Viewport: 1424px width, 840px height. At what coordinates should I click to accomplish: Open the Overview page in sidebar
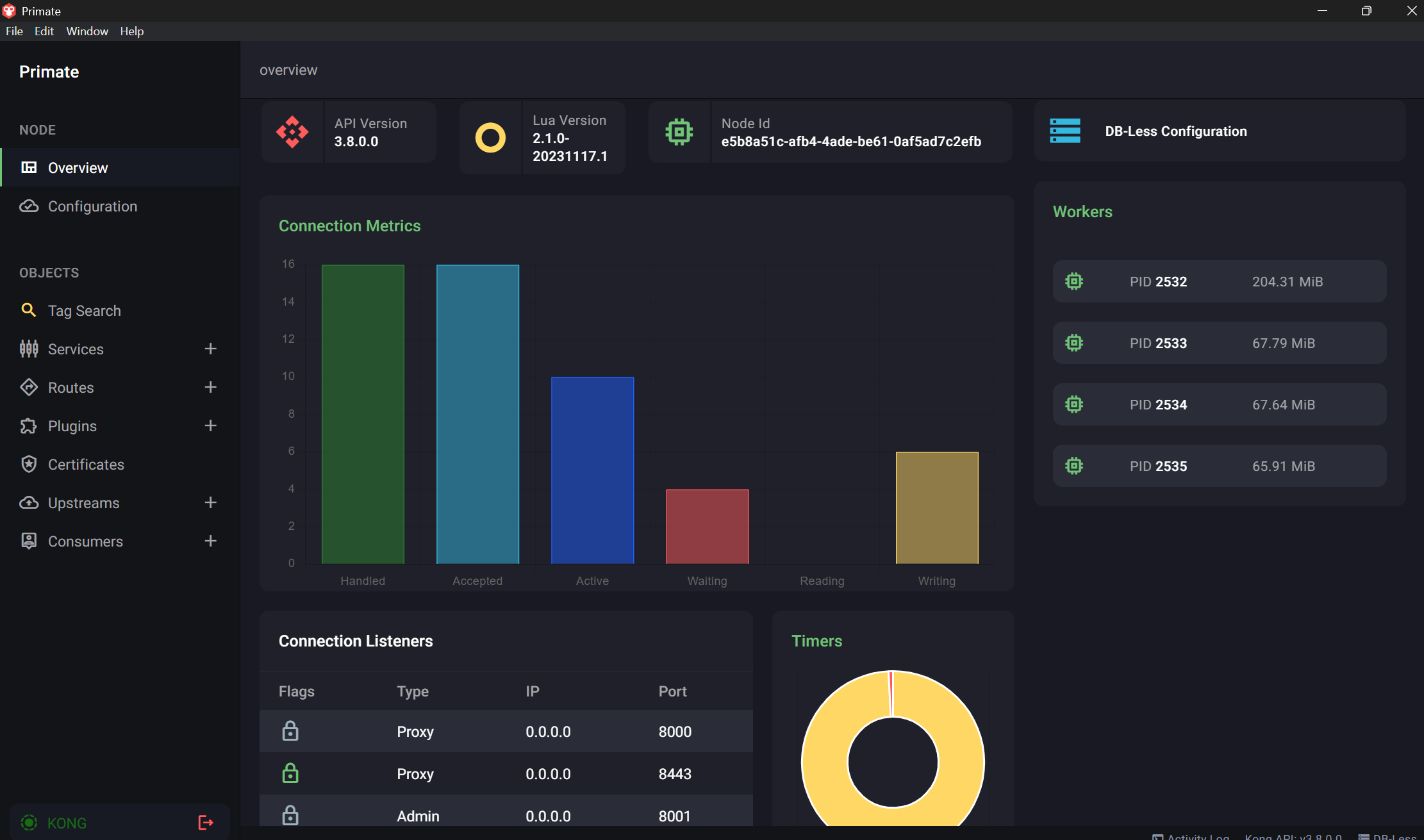[x=120, y=167]
